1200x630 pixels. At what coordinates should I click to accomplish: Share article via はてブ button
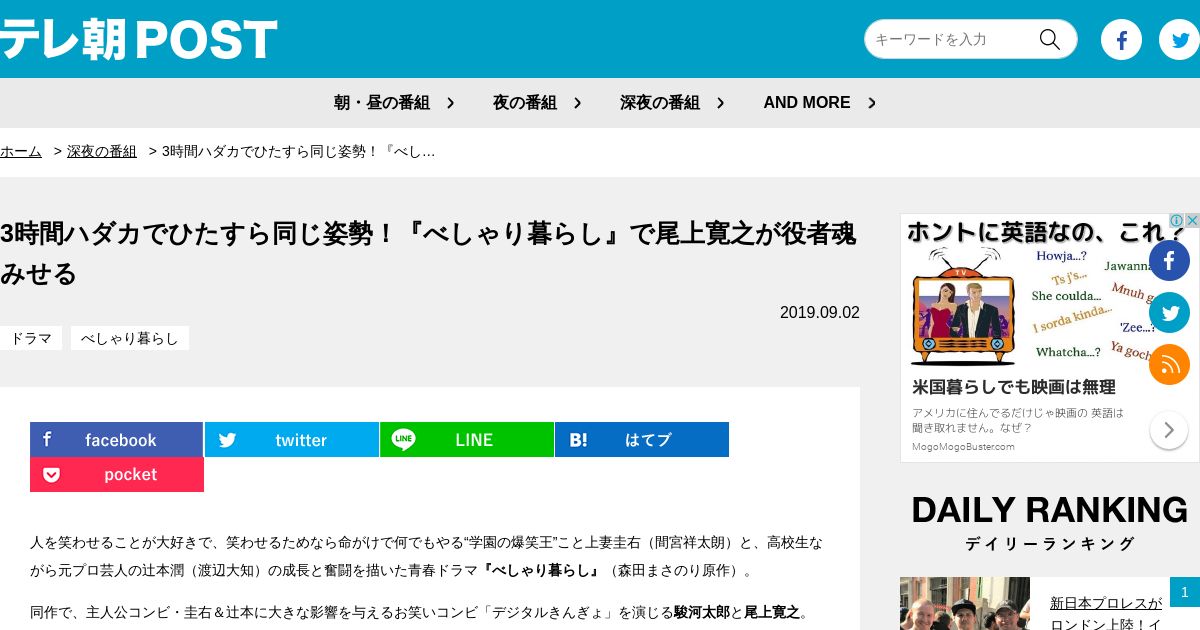[x=642, y=440]
